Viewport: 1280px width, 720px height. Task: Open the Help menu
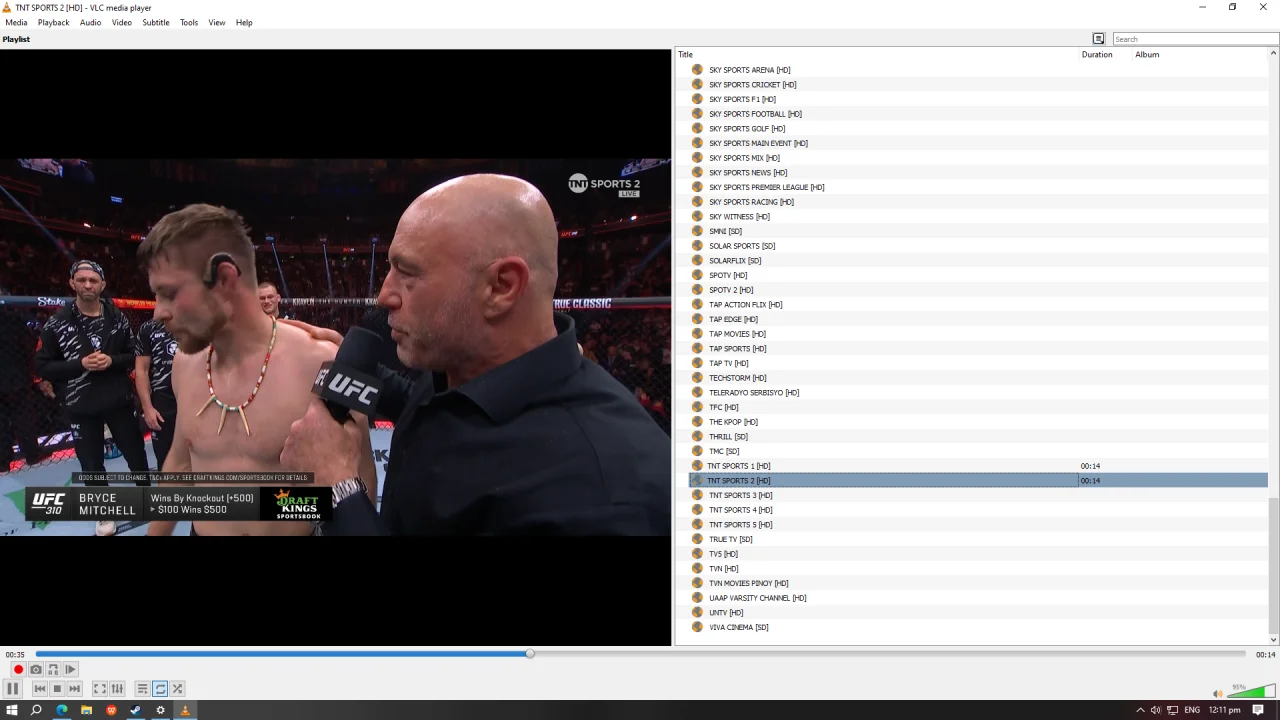244,22
